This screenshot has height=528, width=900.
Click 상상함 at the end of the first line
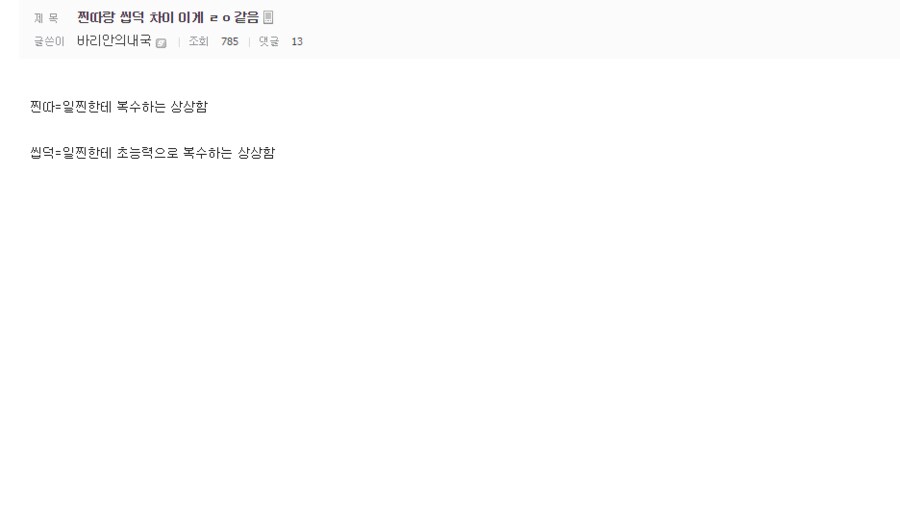click(189, 107)
